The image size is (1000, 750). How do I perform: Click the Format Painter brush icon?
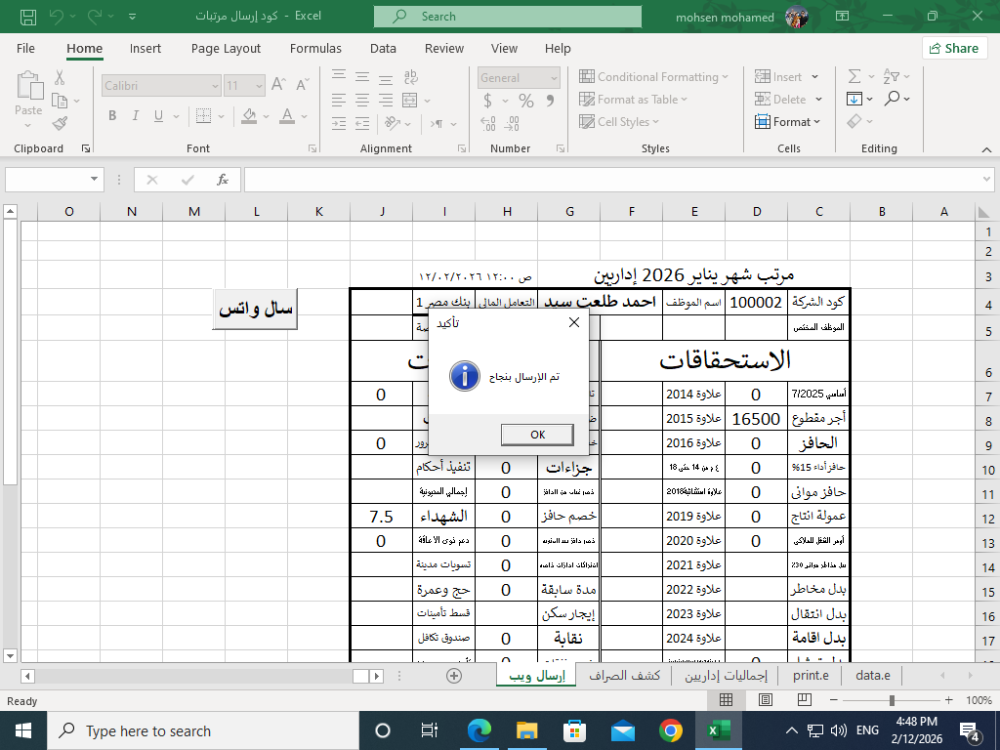point(60,123)
